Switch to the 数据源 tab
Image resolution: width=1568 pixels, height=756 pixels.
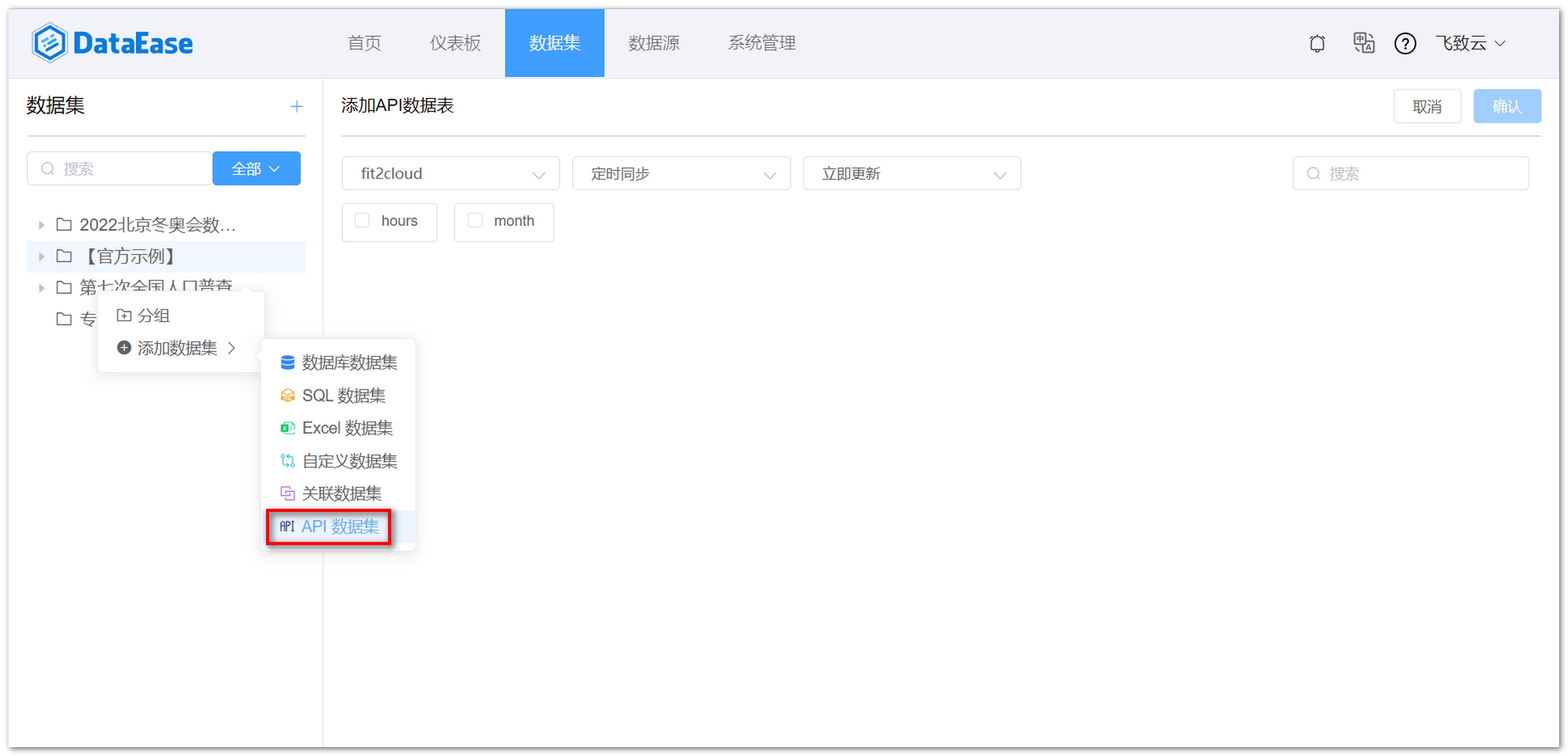tap(653, 43)
